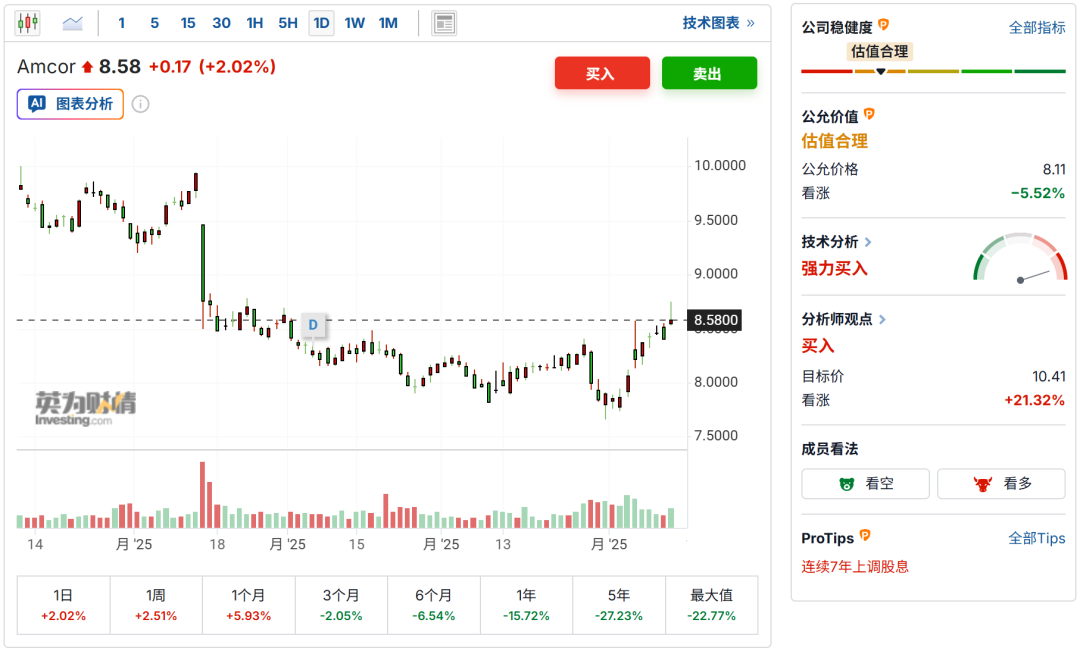Click the tallest red volume bar

pos(202,495)
